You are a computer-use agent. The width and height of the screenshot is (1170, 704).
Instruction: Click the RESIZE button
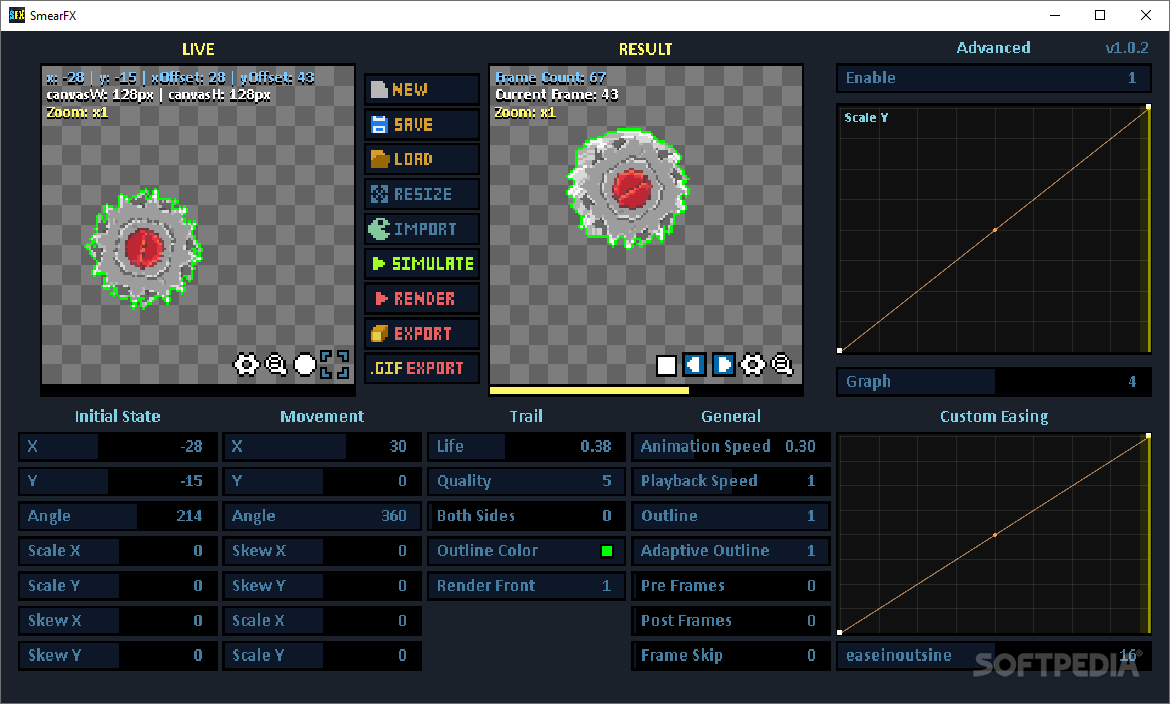(422, 194)
